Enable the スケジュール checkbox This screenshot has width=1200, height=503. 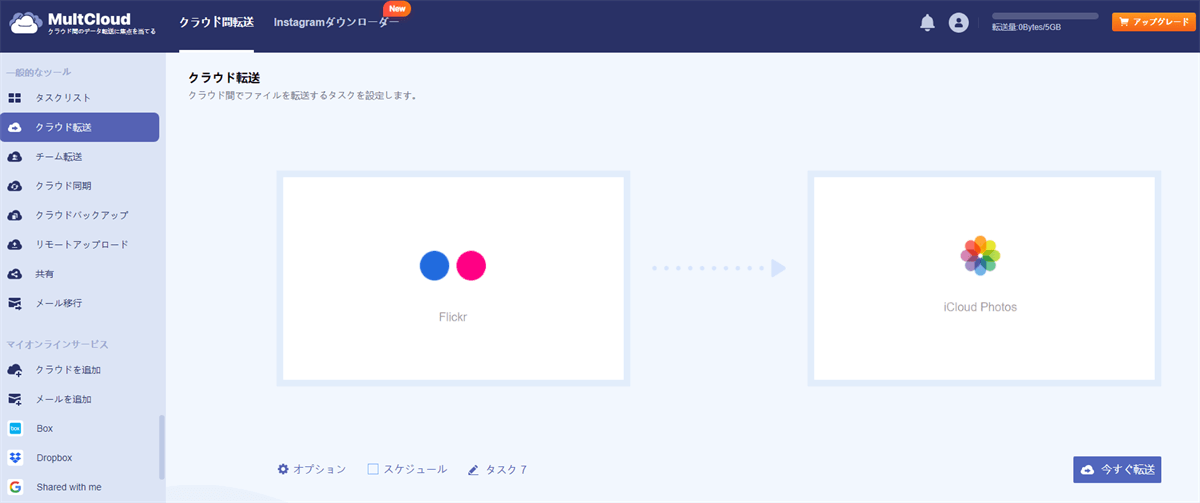(x=373, y=469)
